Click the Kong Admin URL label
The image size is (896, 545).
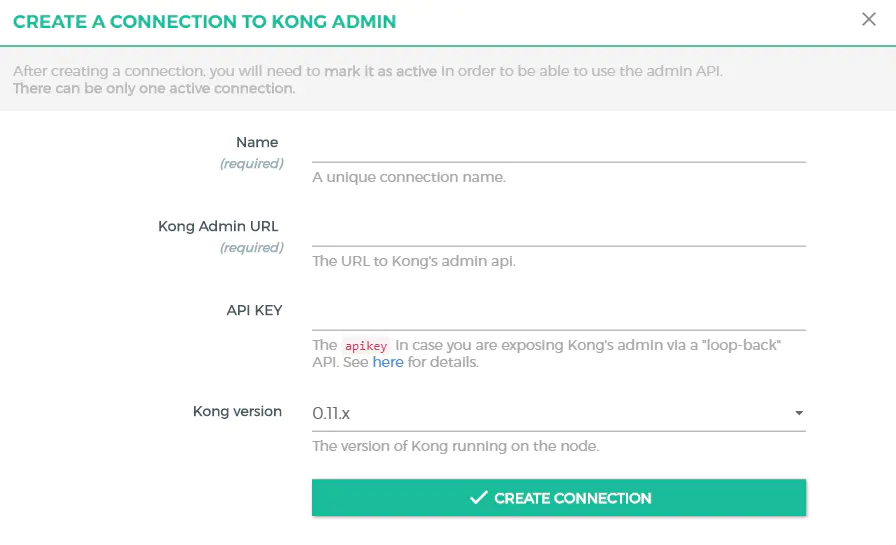[218, 226]
